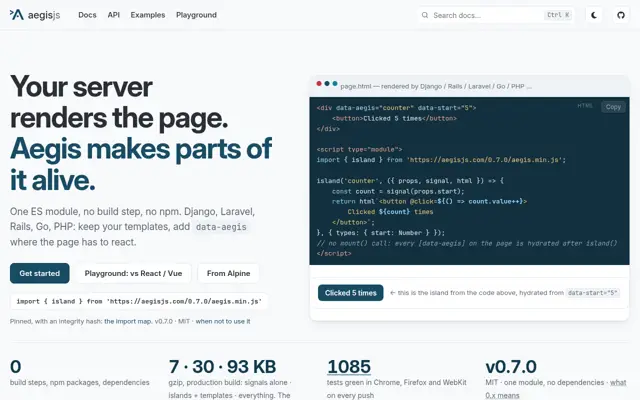The width and height of the screenshot is (640, 400).
Task: Click the search magnifier icon
Action: click(x=425, y=15)
